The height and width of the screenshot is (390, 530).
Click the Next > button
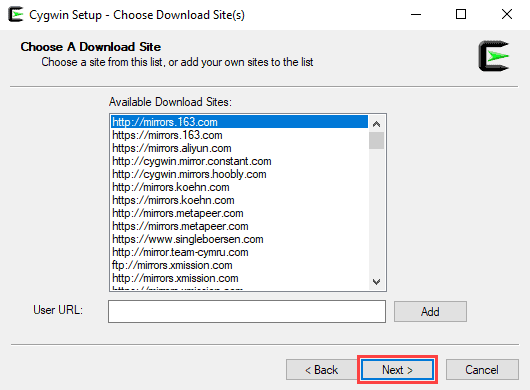pos(397,370)
